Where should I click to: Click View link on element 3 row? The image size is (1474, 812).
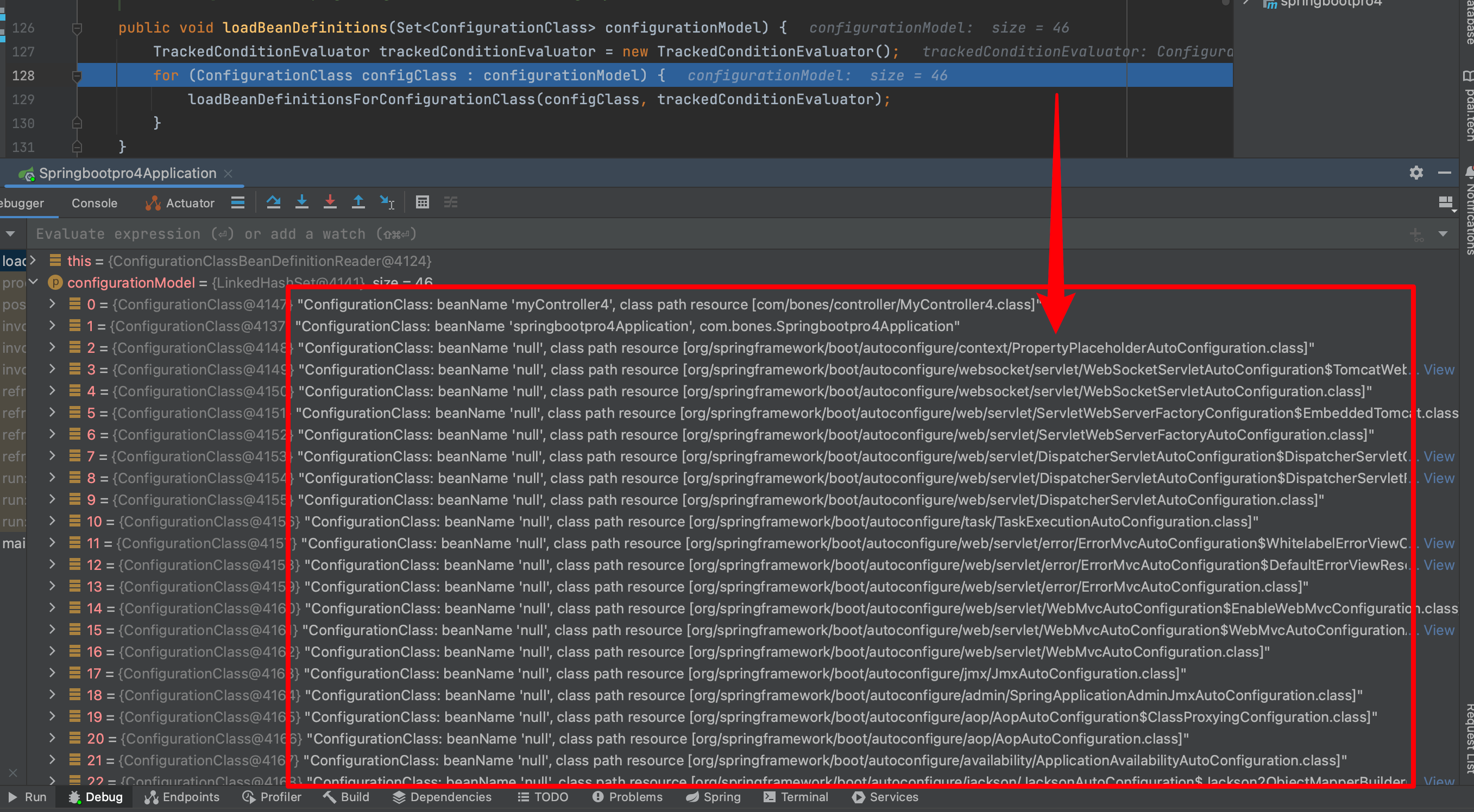pos(1439,370)
